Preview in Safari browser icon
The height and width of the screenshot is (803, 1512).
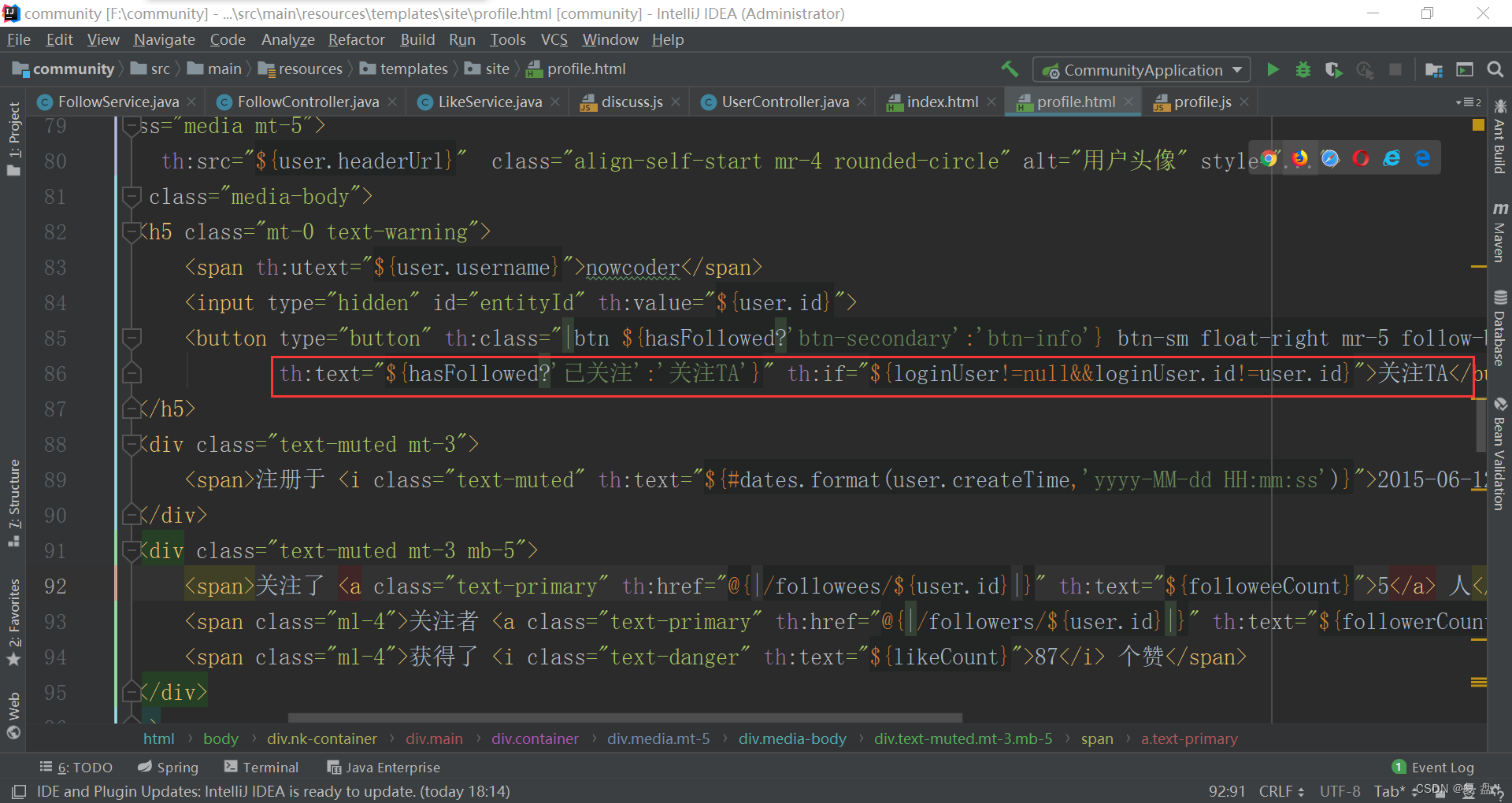click(1330, 158)
